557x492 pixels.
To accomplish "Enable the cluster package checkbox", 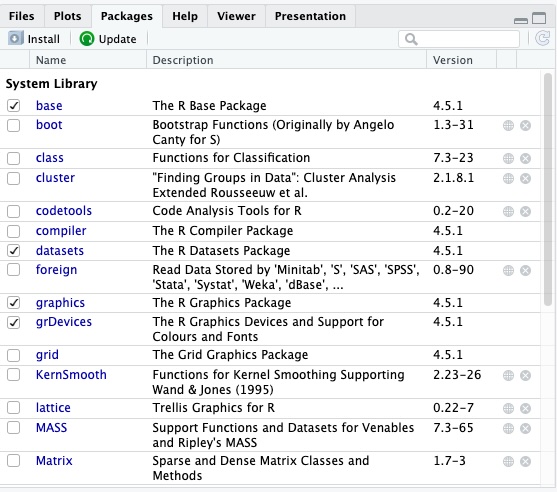I will click(x=13, y=178).
